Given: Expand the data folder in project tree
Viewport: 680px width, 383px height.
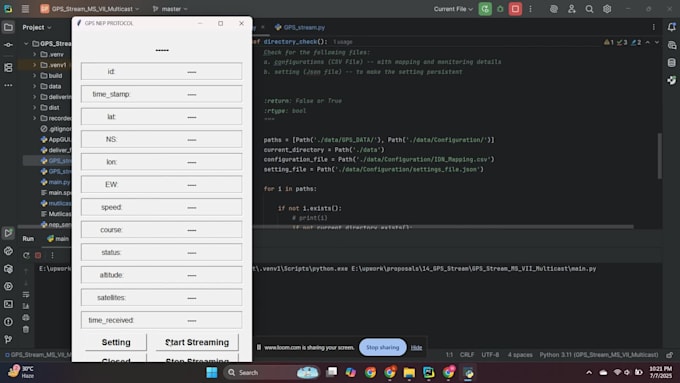Looking at the screenshot, I should click(x=35, y=86).
